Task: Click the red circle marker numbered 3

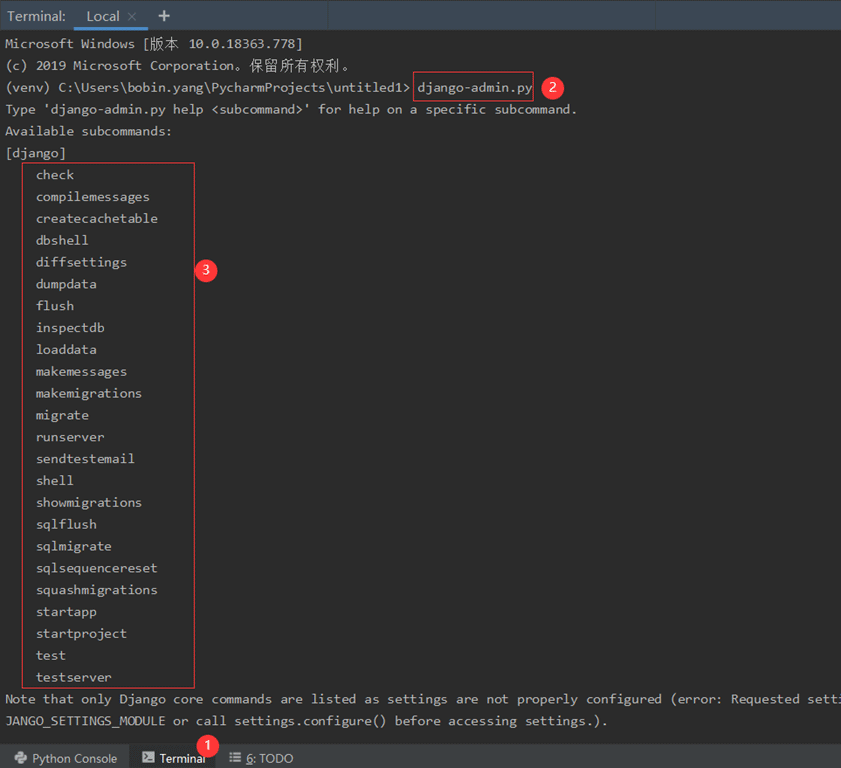Action: tap(206, 270)
